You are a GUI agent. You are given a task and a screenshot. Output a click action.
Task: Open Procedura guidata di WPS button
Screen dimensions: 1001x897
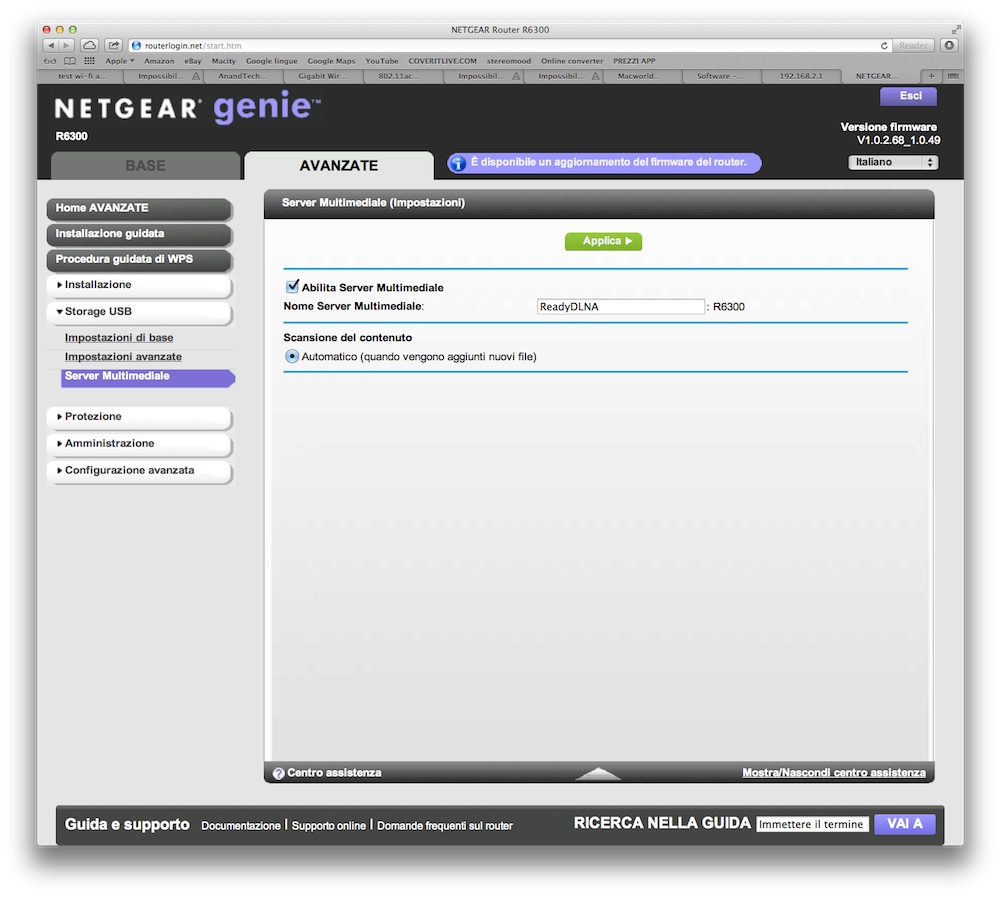click(139, 259)
